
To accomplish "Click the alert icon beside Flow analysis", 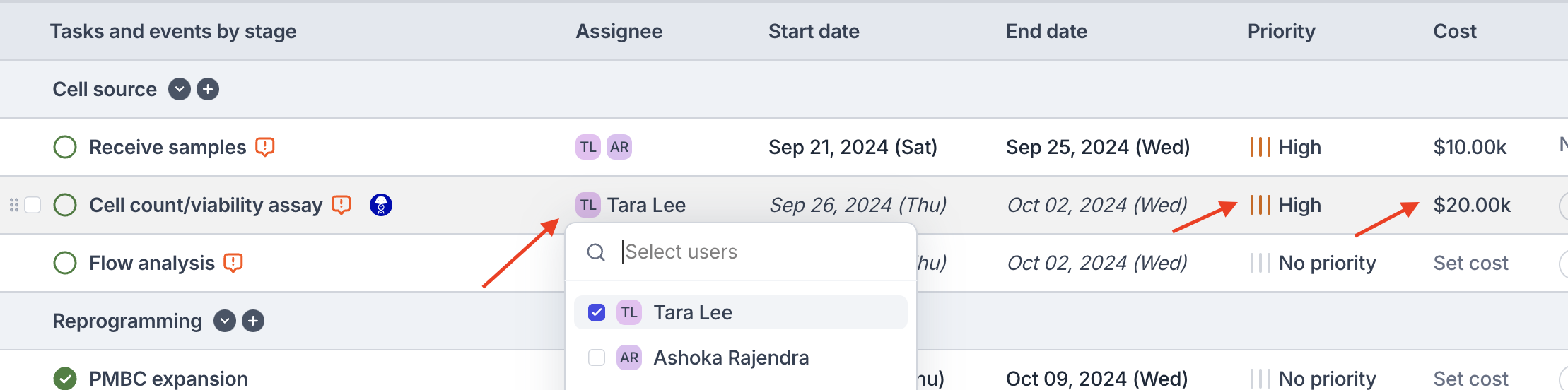I will click(233, 263).
